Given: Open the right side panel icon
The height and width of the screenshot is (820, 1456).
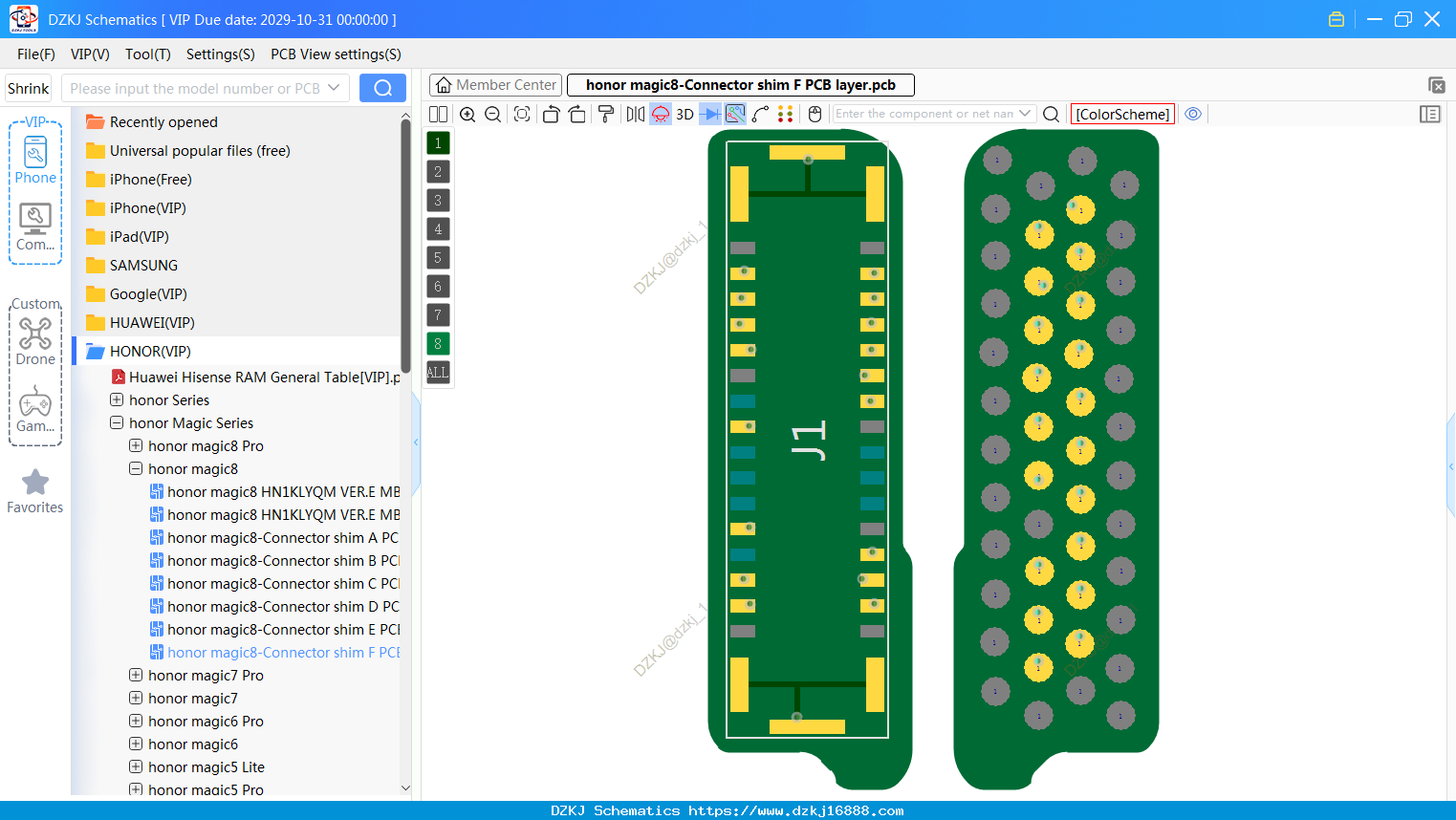Looking at the screenshot, I should (x=1430, y=114).
